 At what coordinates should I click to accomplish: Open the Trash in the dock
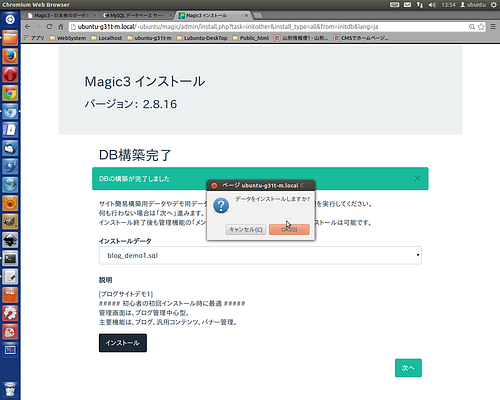[10, 389]
